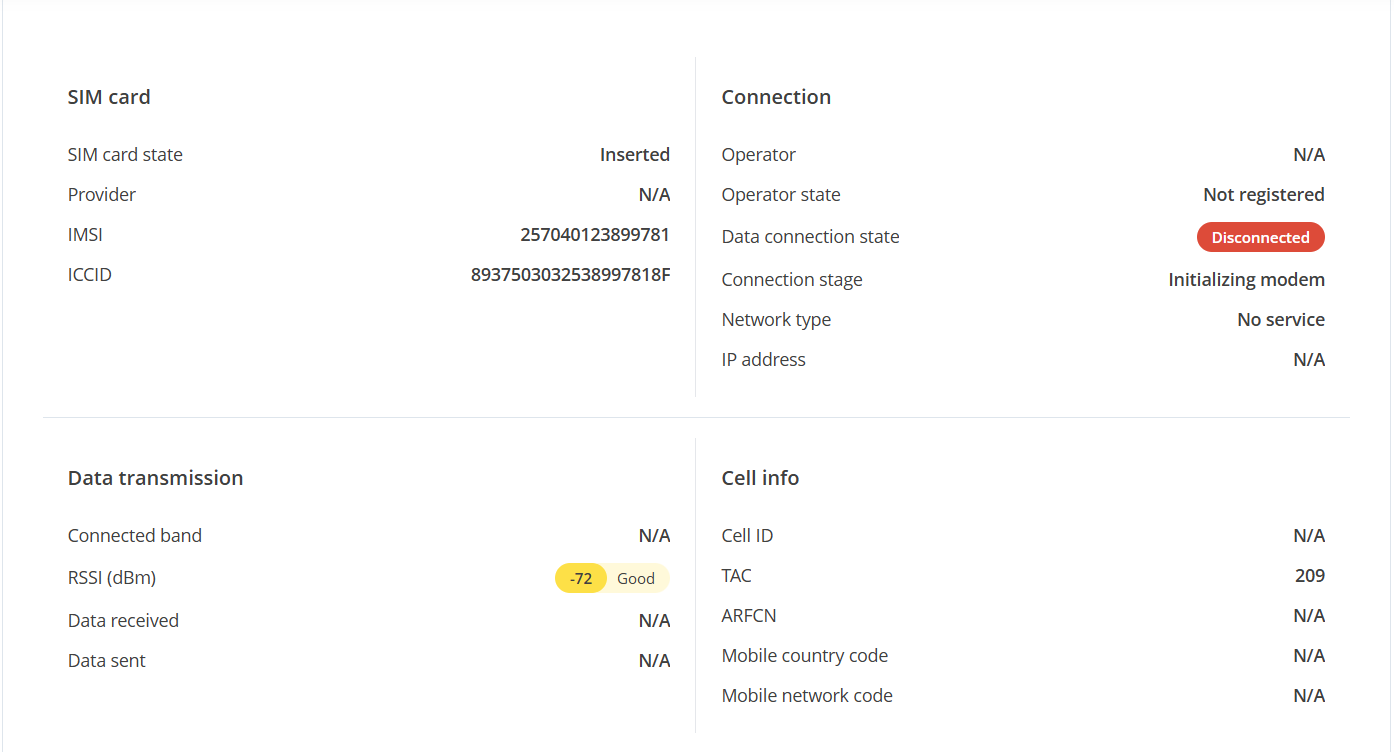Screen dimensions: 1394x752
Task: Click the red Disconnected status badge
Action: click(x=1260, y=238)
